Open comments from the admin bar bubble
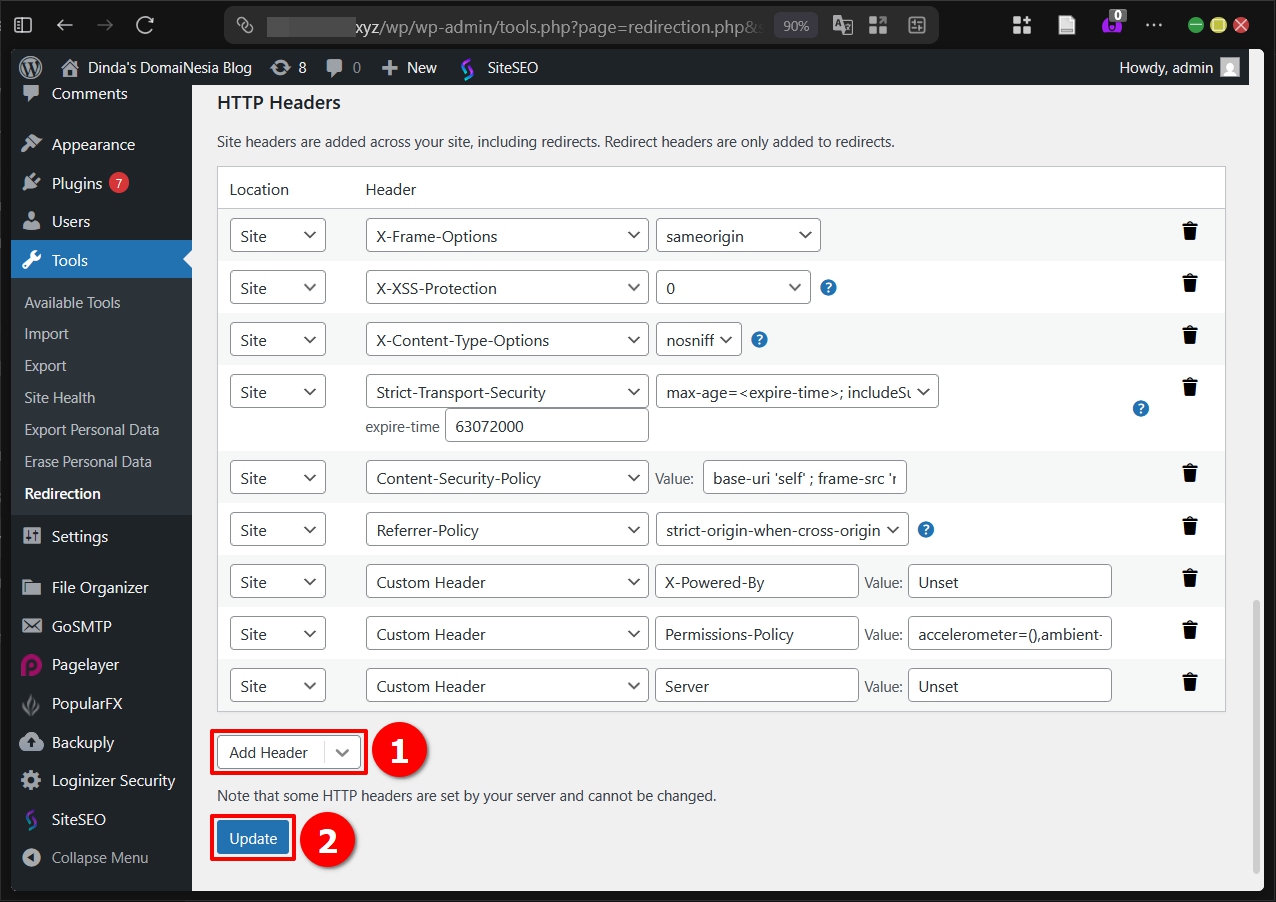This screenshot has height=902, width=1276. (339, 67)
